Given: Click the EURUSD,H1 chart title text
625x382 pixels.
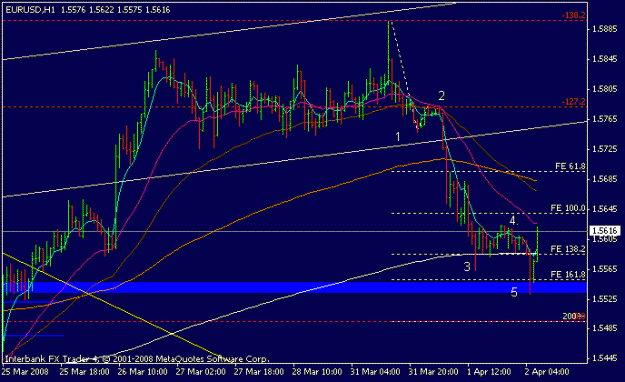Looking at the screenshot, I should (x=30, y=10).
